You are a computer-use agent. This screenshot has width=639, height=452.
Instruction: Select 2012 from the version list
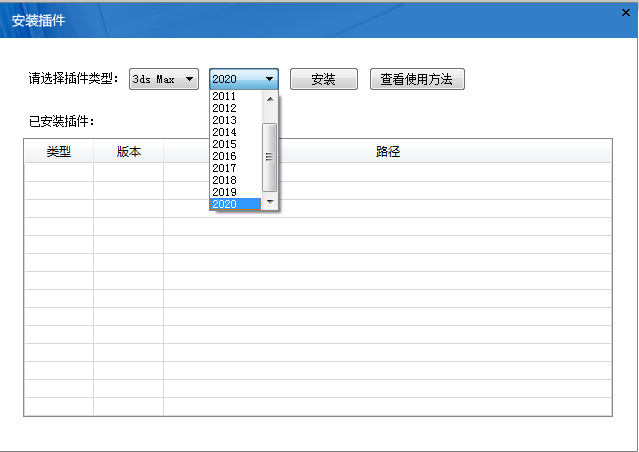[x=225, y=108]
